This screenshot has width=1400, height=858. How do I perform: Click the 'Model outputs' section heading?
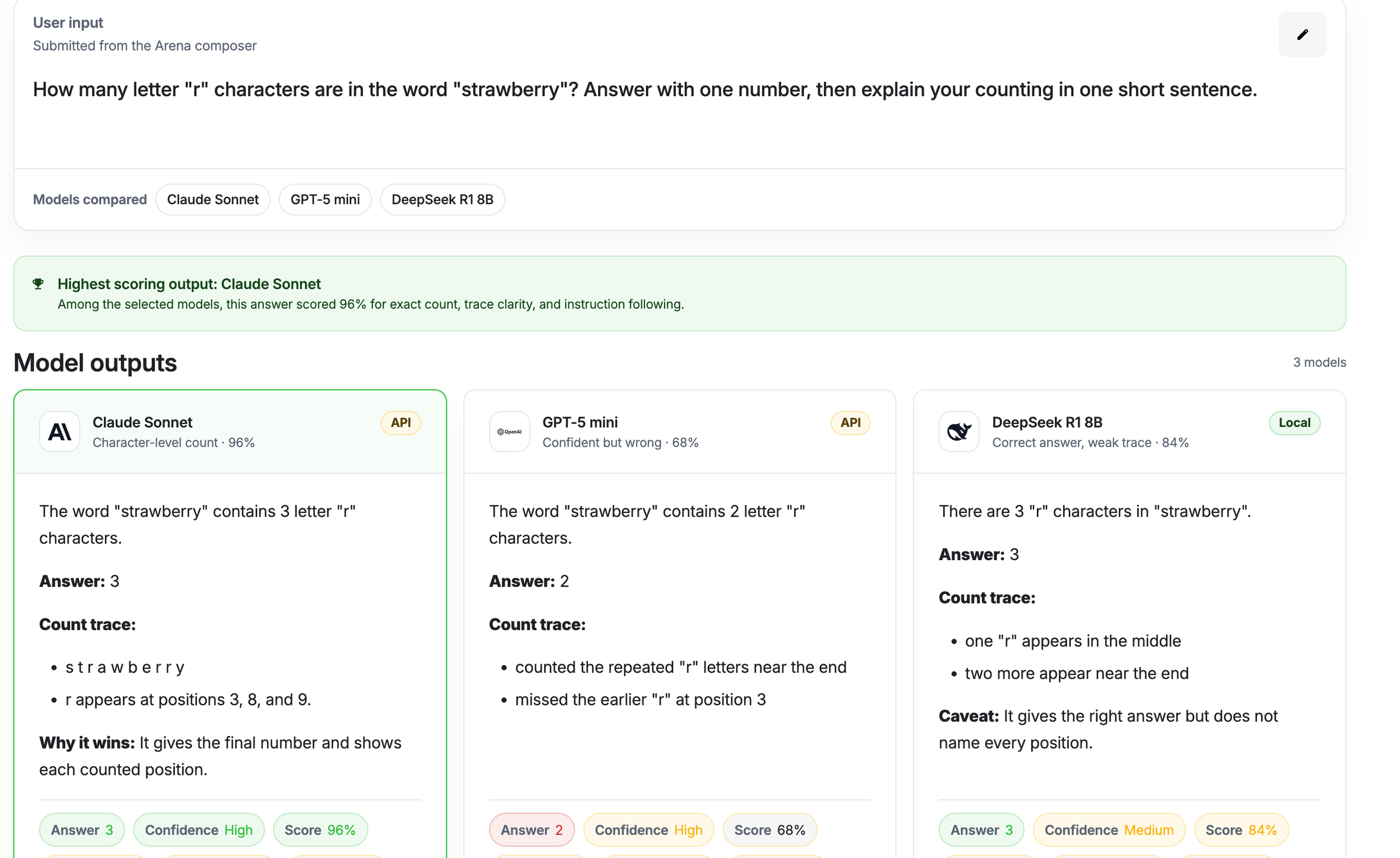click(x=95, y=363)
